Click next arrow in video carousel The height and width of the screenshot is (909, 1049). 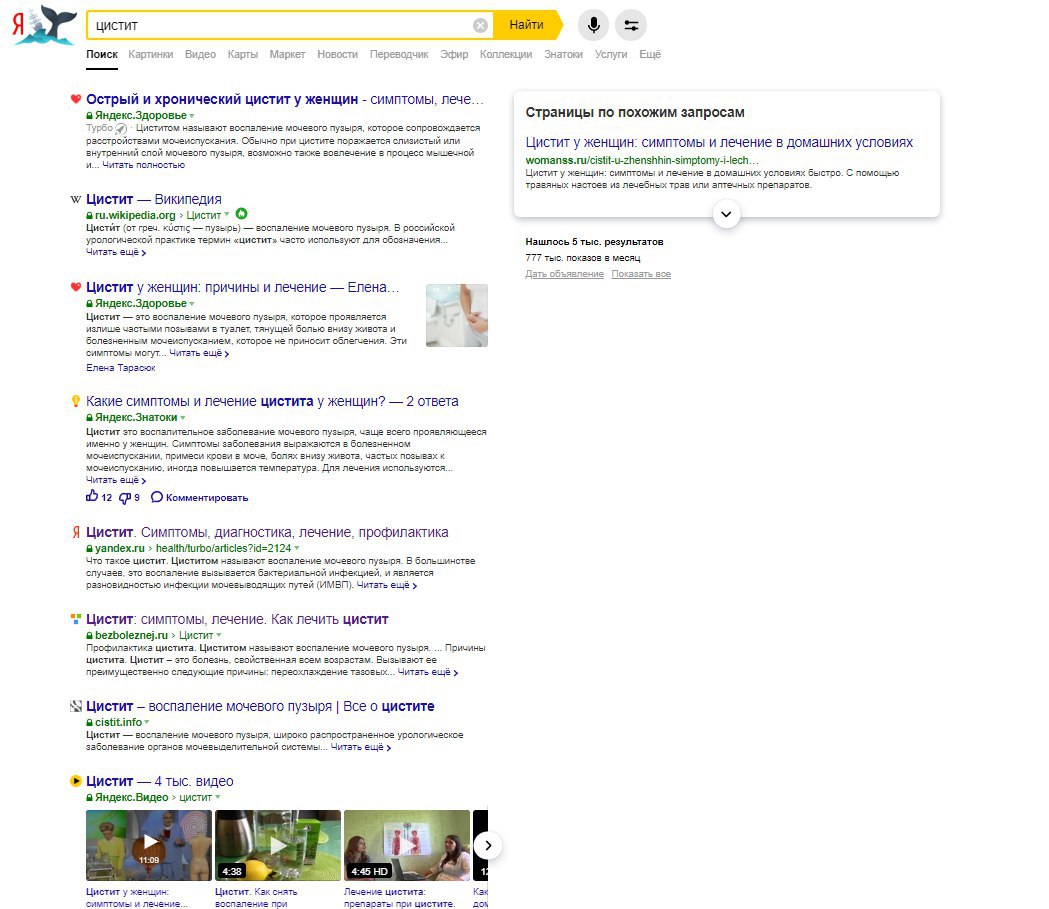click(x=488, y=845)
